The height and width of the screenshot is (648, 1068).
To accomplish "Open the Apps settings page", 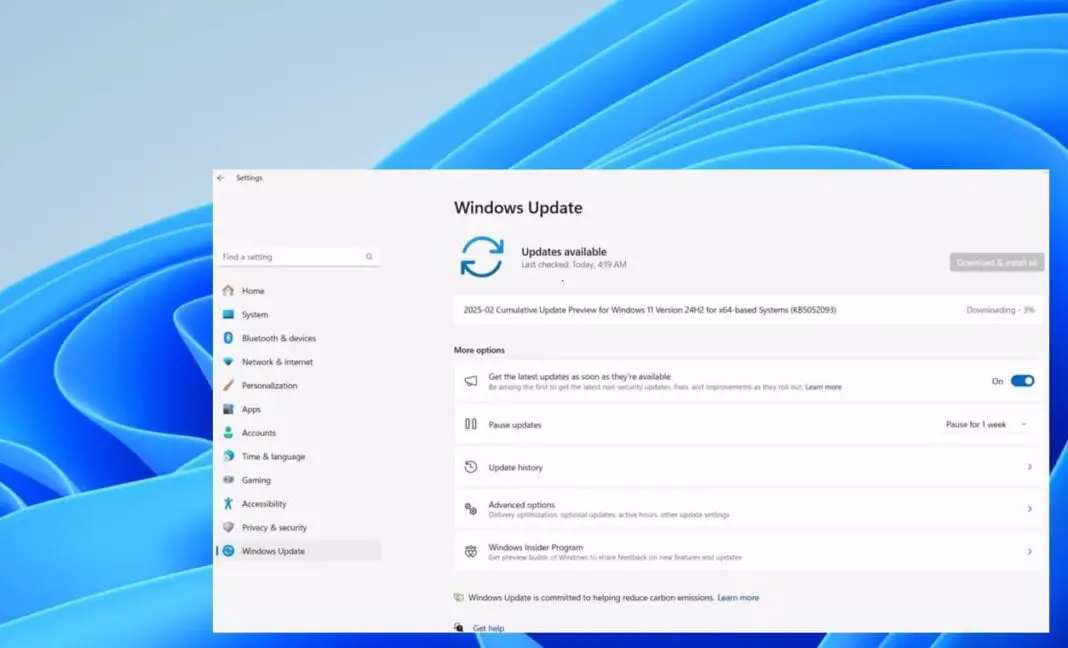I will point(250,409).
